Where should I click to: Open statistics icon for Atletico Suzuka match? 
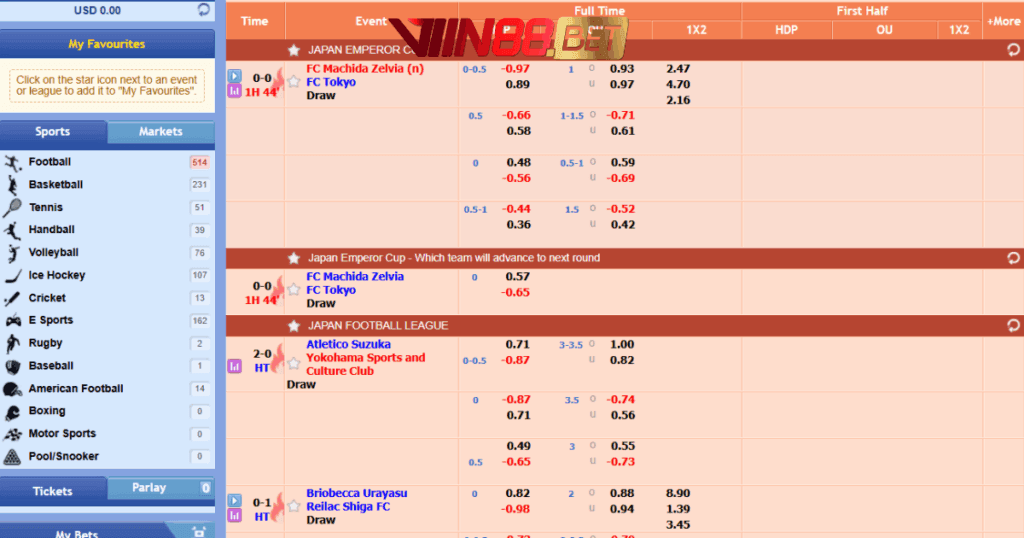[234, 366]
